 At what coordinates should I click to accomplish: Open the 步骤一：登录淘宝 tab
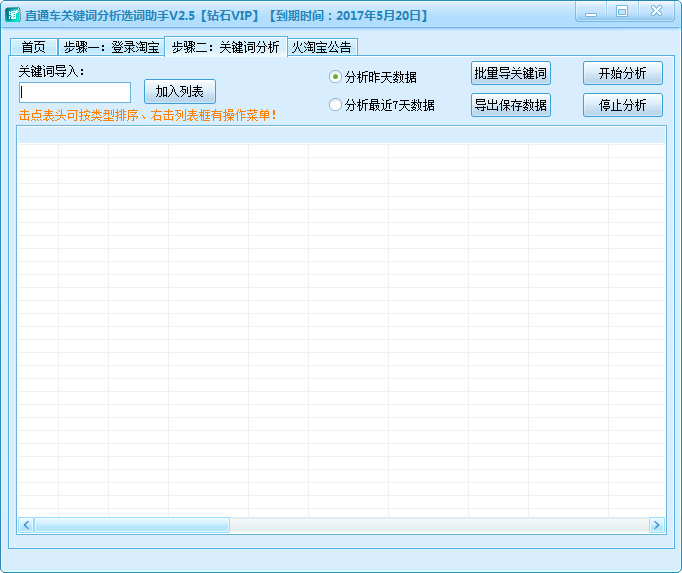110,47
